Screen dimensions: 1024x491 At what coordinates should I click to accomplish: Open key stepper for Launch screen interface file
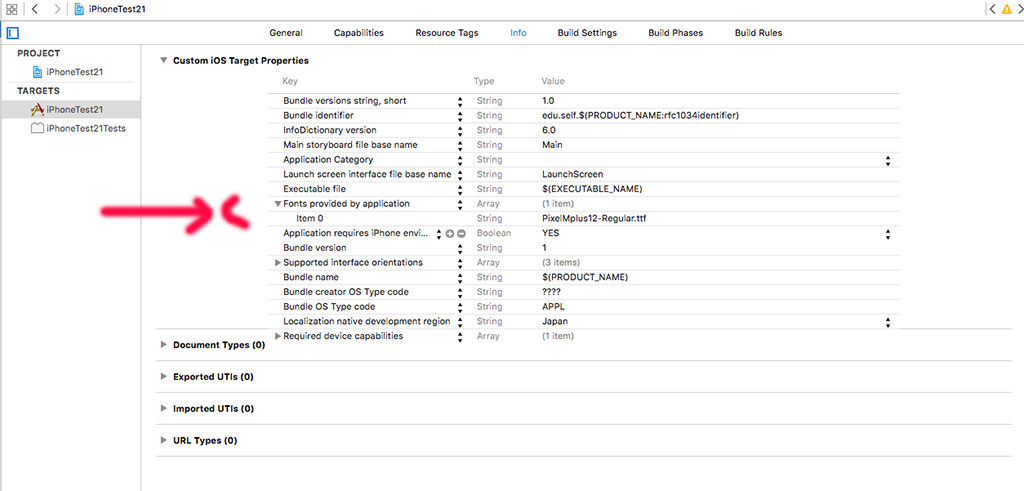click(x=460, y=174)
